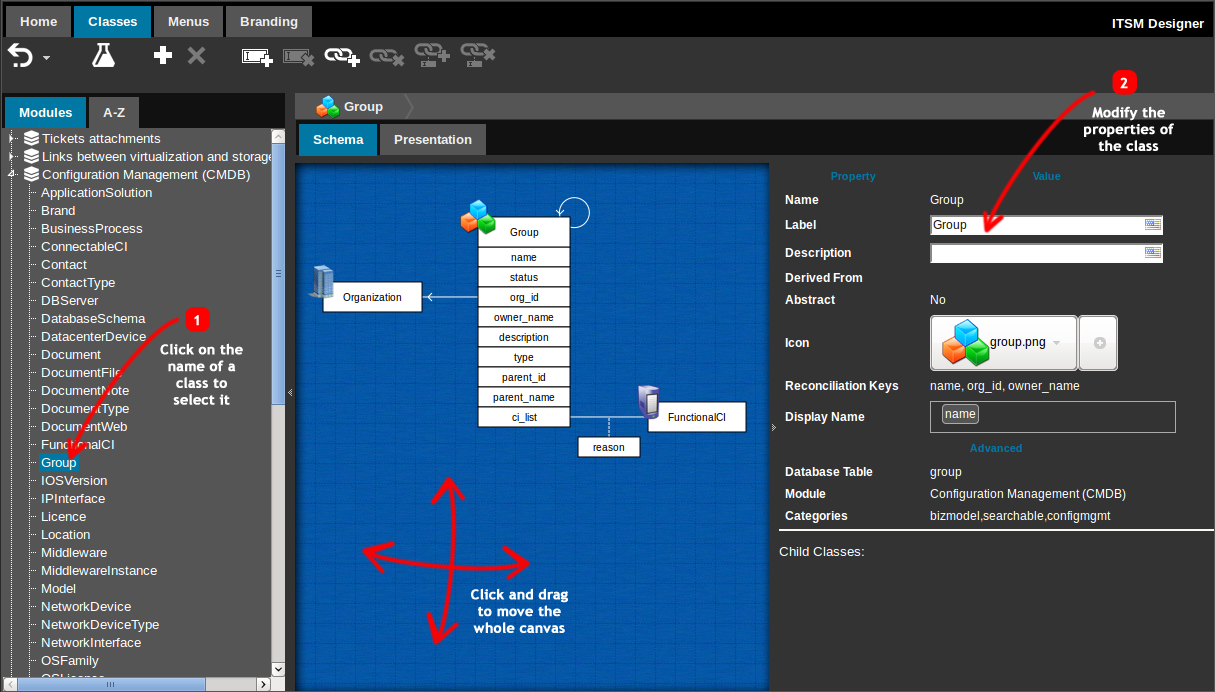Click the add icon button beside group.png
This screenshot has width=1215, height=692.
click(x=1099, y=343)
